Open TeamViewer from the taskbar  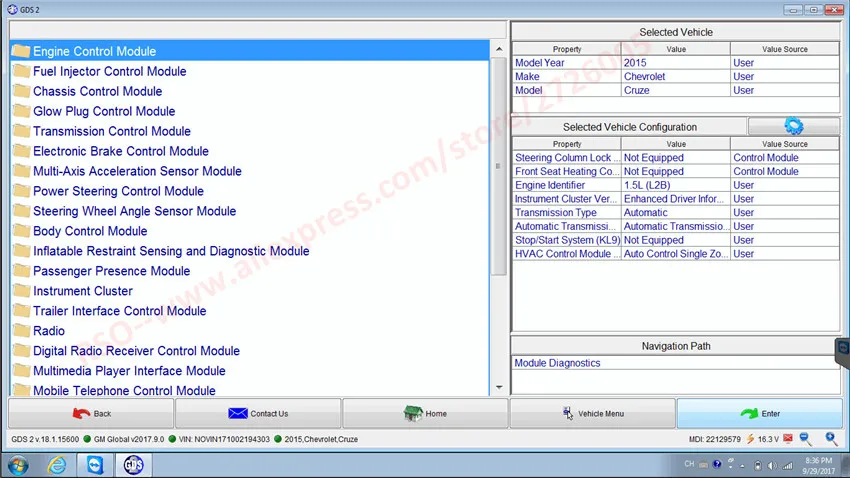coord(95,465)
